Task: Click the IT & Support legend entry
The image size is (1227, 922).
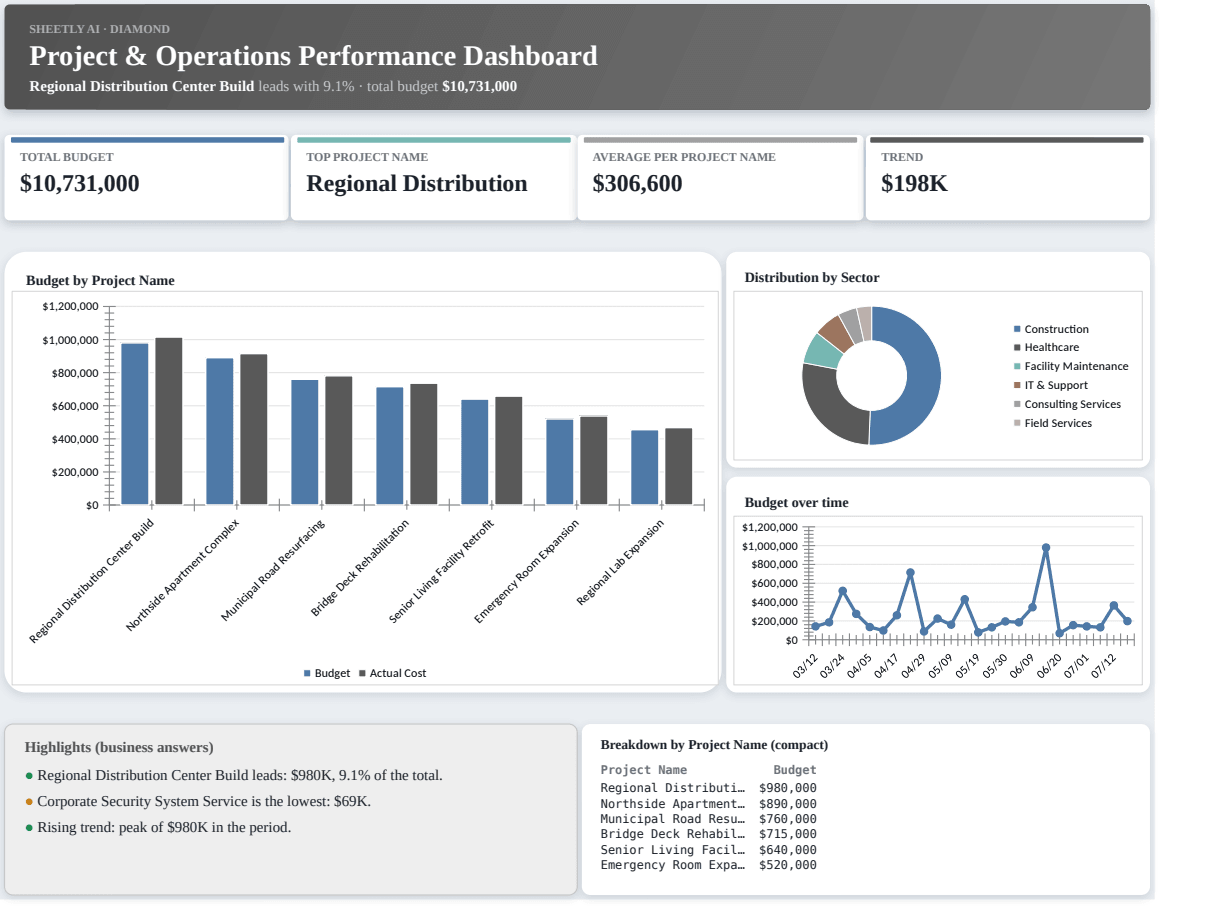Action: click(1051, 386)
